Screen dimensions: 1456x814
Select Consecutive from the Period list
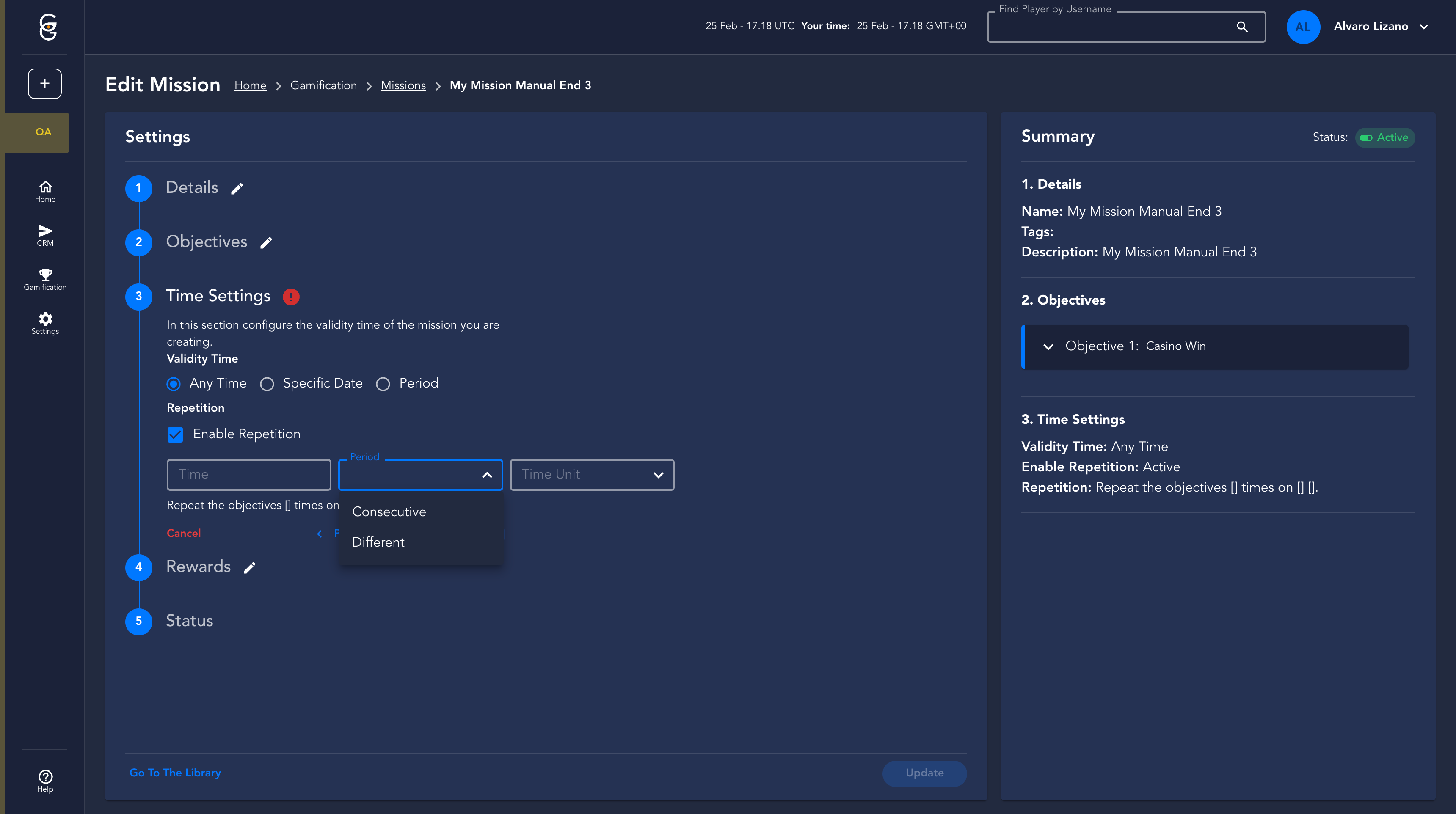coord(389,512)
